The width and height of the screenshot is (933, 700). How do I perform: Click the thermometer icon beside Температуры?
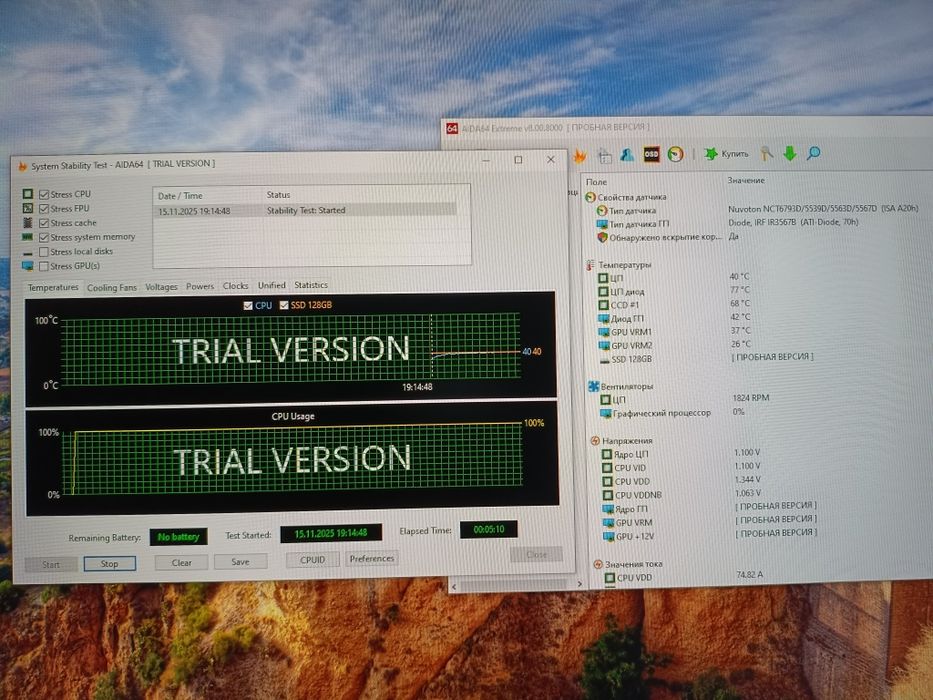pyautogui.click(x=590, y=265)
